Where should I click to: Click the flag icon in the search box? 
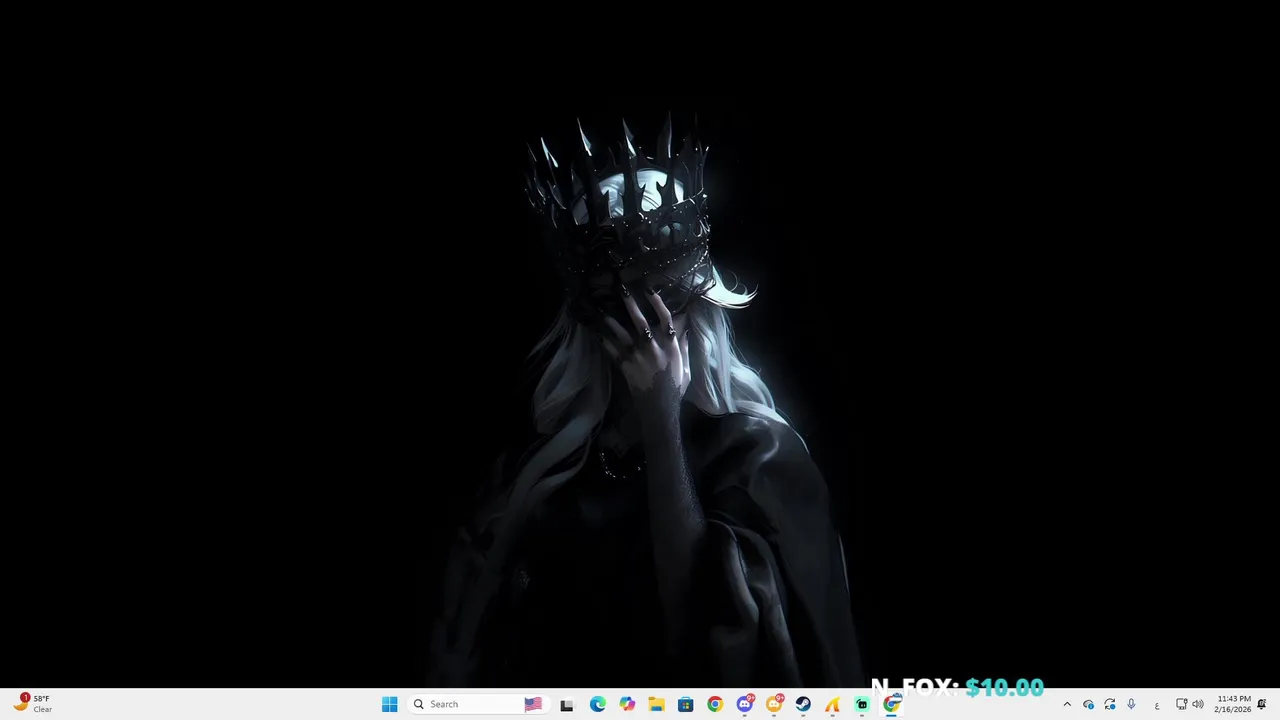(533, 704)
